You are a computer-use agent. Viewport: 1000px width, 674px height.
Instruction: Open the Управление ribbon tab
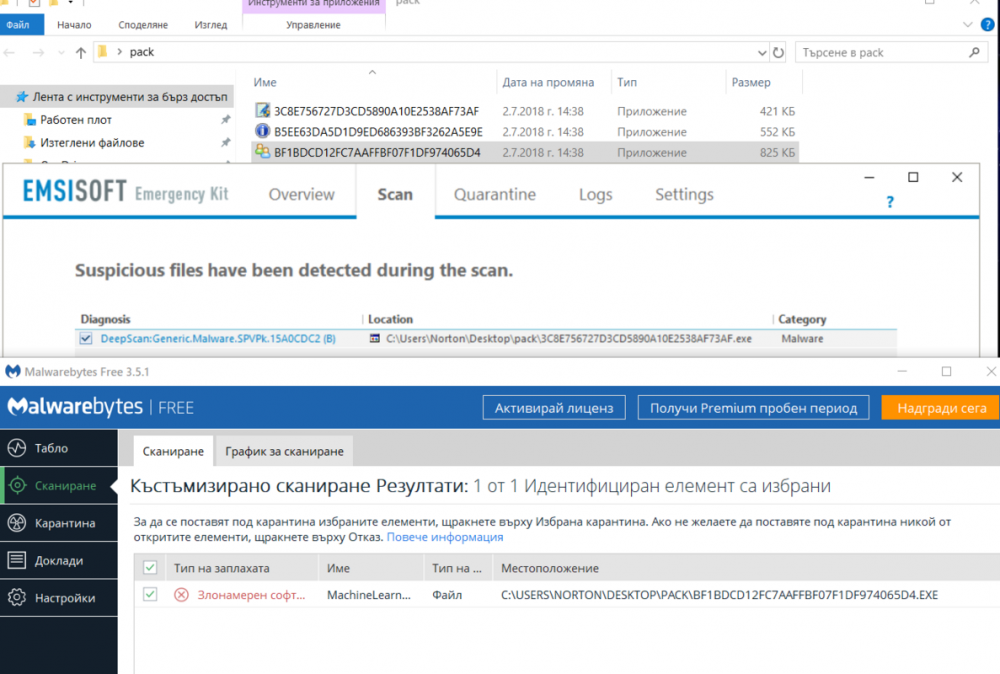[x=313, y=25]
